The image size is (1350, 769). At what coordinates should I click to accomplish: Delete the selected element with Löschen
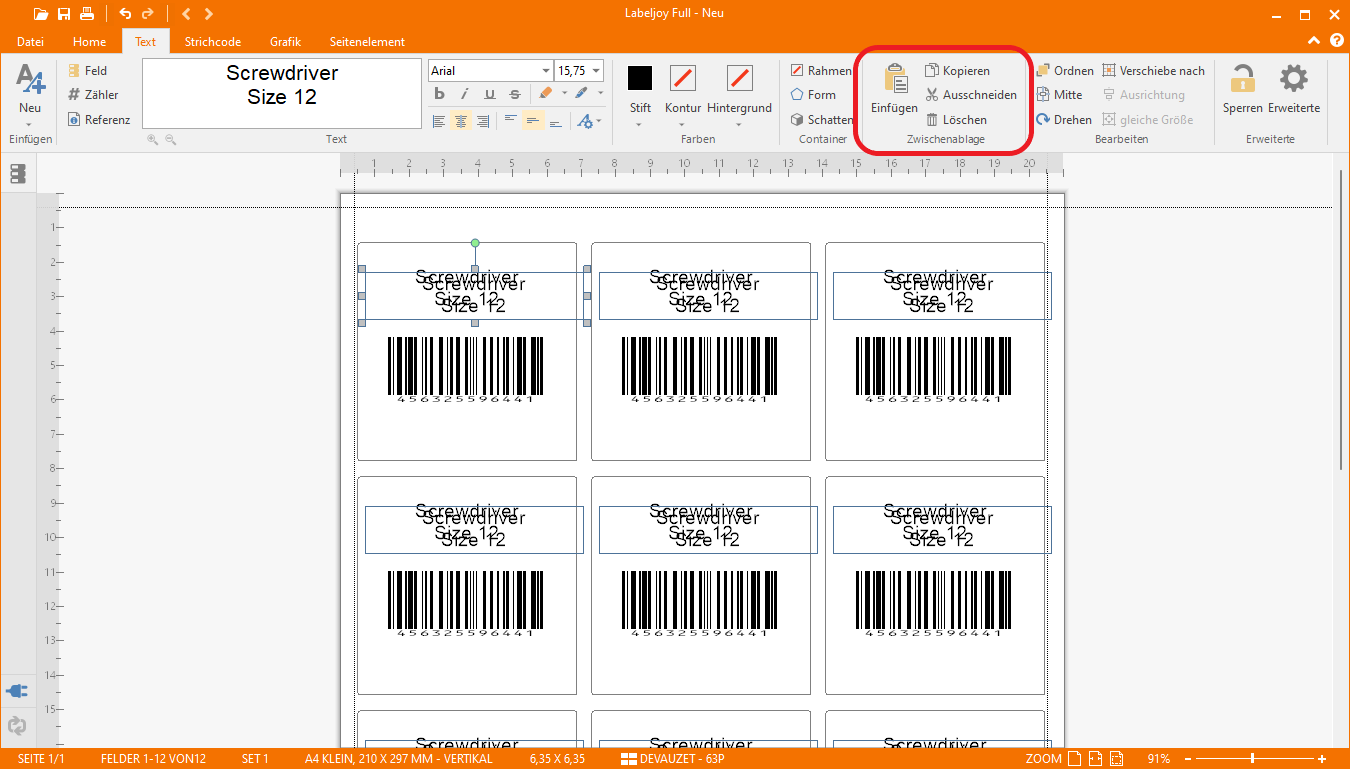click(956, 119)
